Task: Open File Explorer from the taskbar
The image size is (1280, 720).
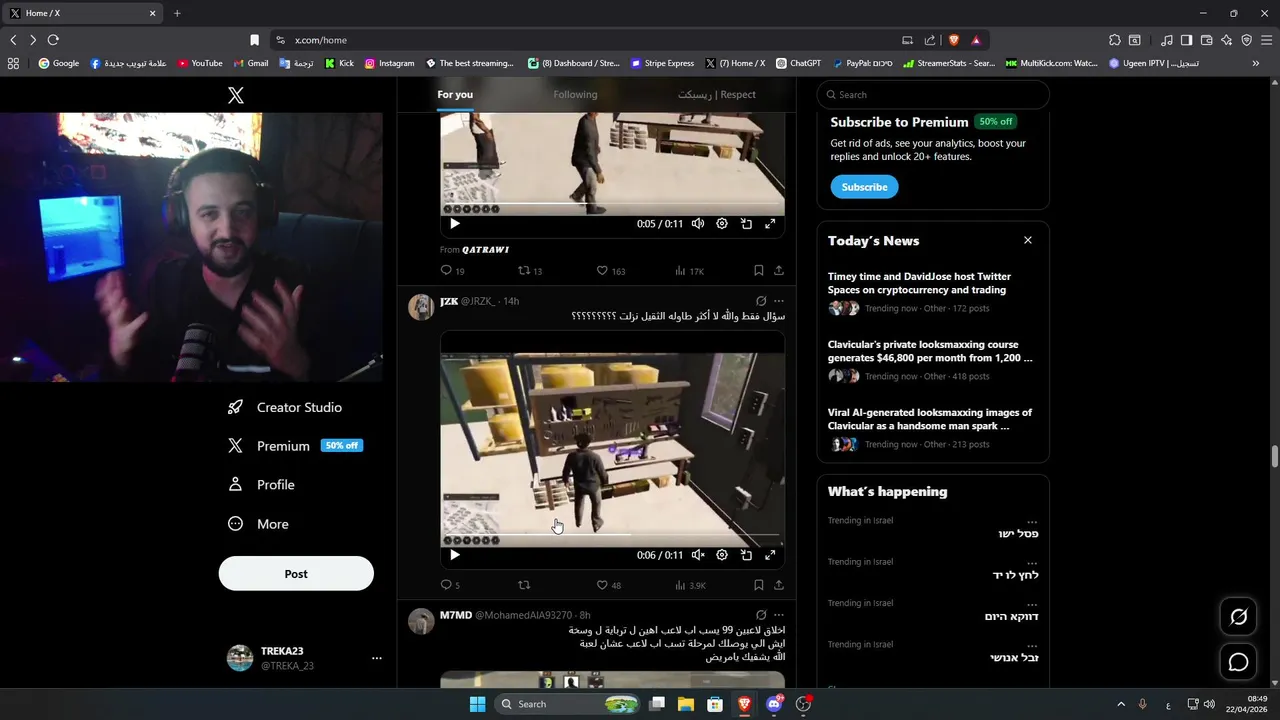Action: tap(686, 704)
